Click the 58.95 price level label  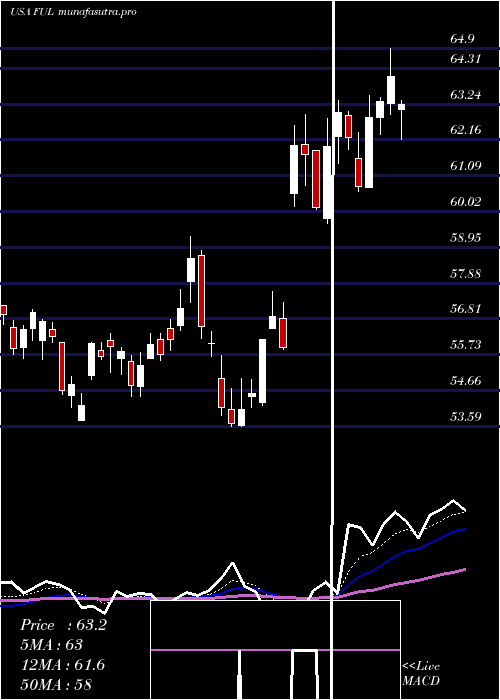point(466,238)
